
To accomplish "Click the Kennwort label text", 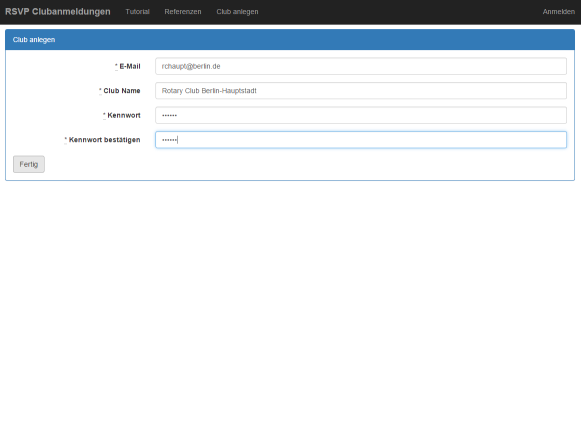I will click(x=124, y=115).
